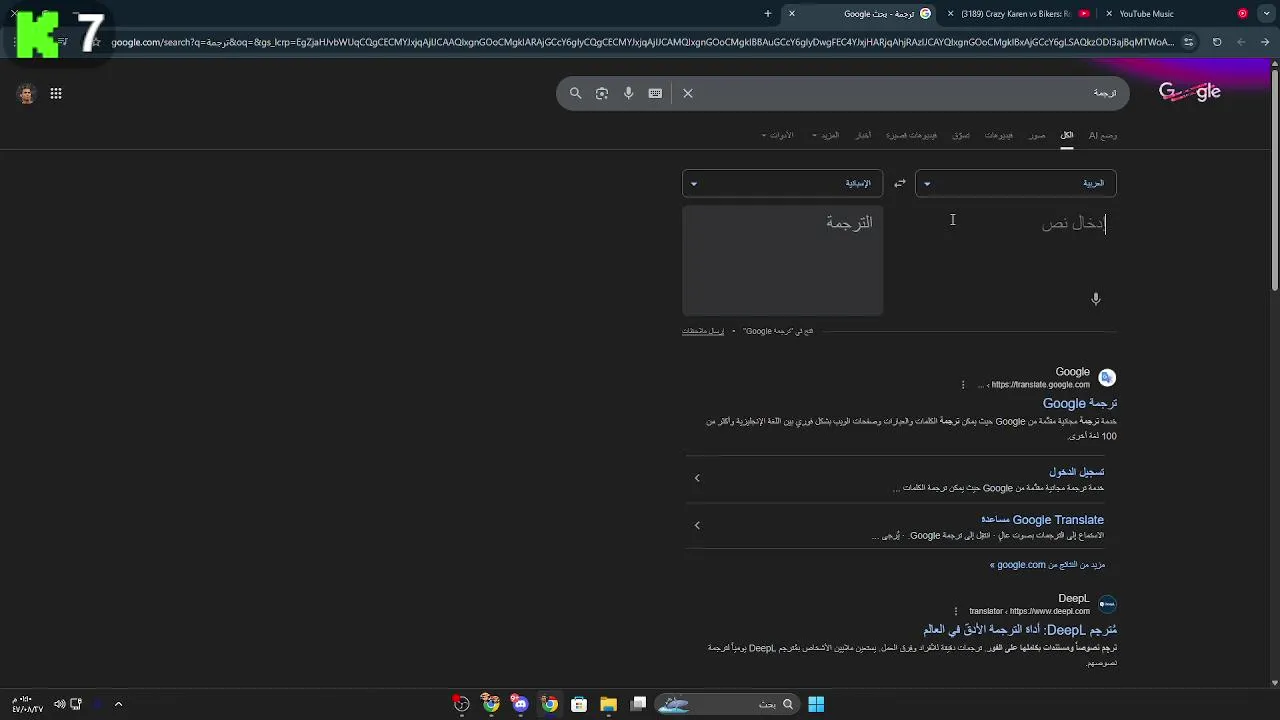1280x720 pixels.
Task: Open the Google account profile avatar
Action: tap(27, 94)
